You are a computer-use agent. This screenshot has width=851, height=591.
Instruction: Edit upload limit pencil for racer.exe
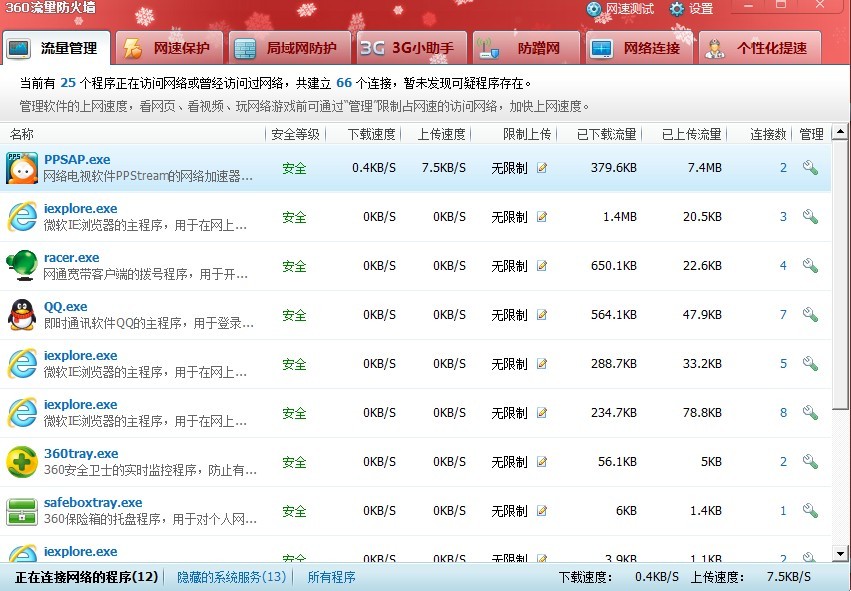pyautogui.click(x=542, y=266)
